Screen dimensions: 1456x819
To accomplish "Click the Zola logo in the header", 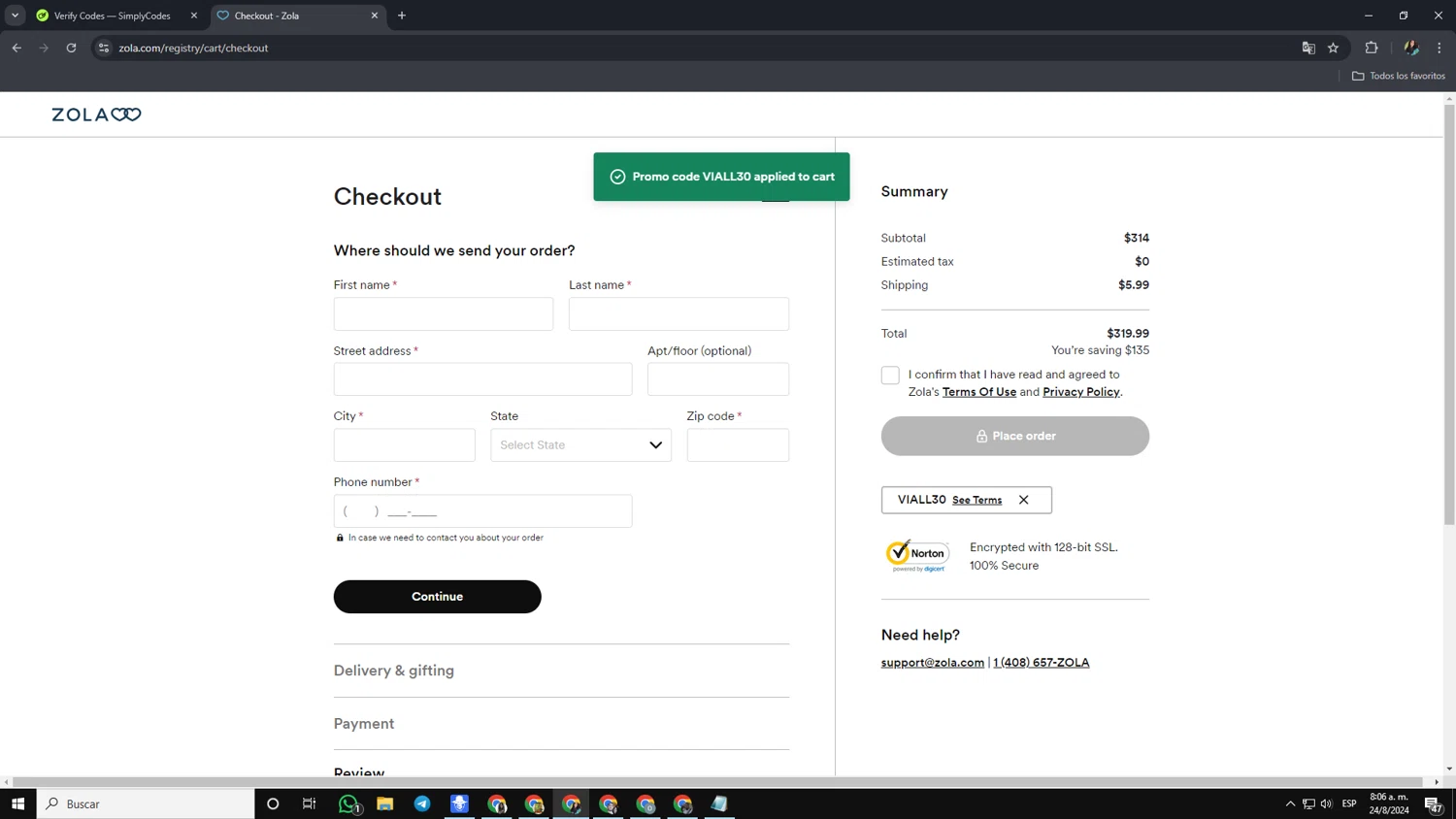I will tap(96, 115).
